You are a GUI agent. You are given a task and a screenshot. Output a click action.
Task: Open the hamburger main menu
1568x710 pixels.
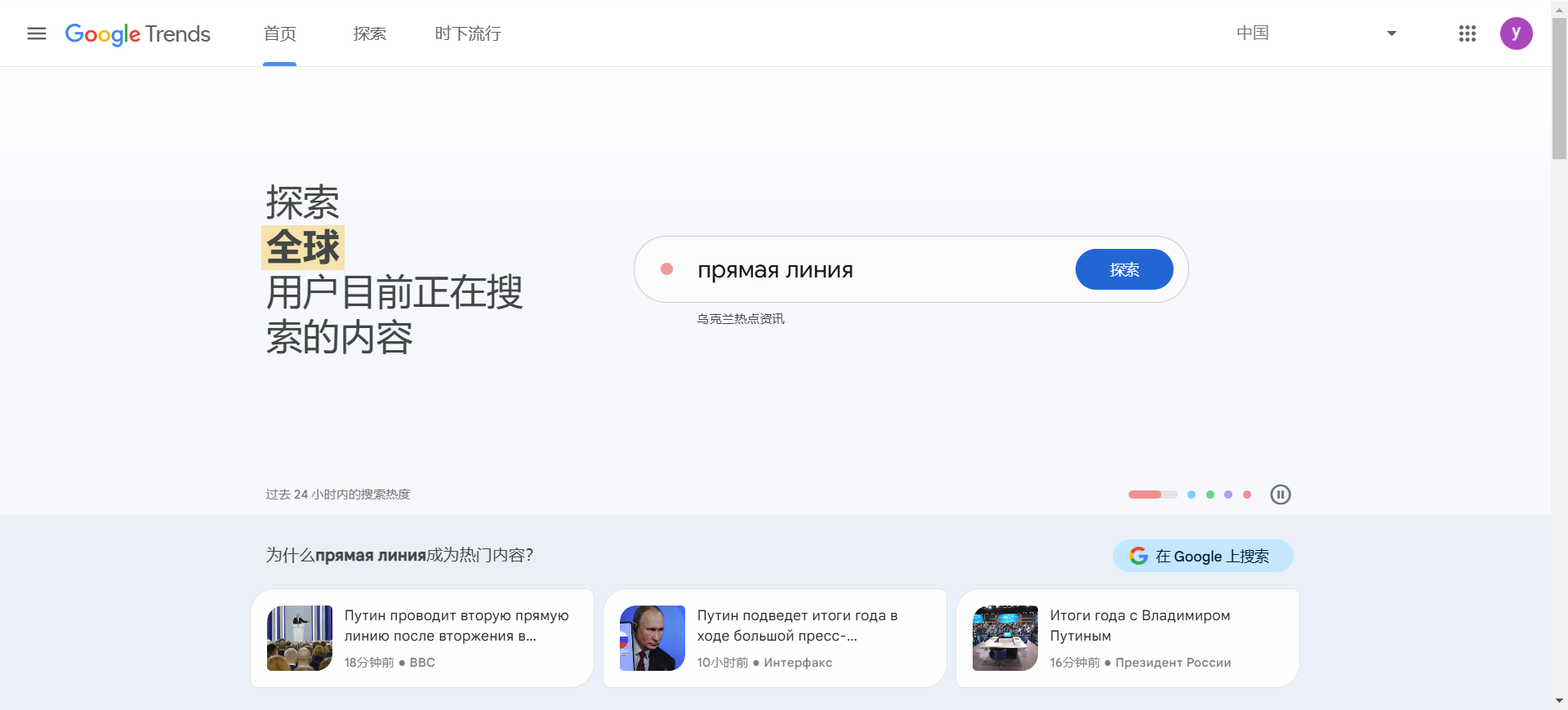pyautogui.click(x=37, y=33)
